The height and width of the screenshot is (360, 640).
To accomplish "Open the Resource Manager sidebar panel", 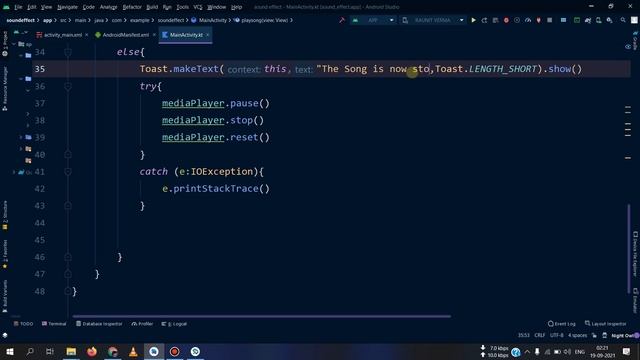I will coord(5,89).
